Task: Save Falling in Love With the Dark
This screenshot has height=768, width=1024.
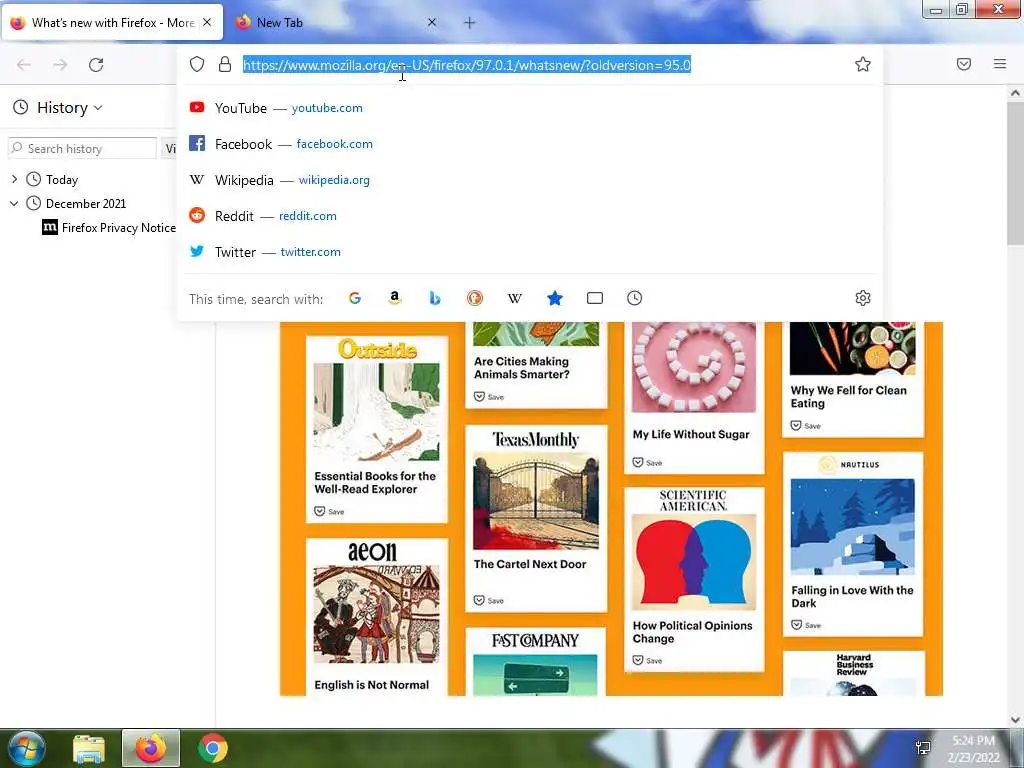Action: coord(805,625)
